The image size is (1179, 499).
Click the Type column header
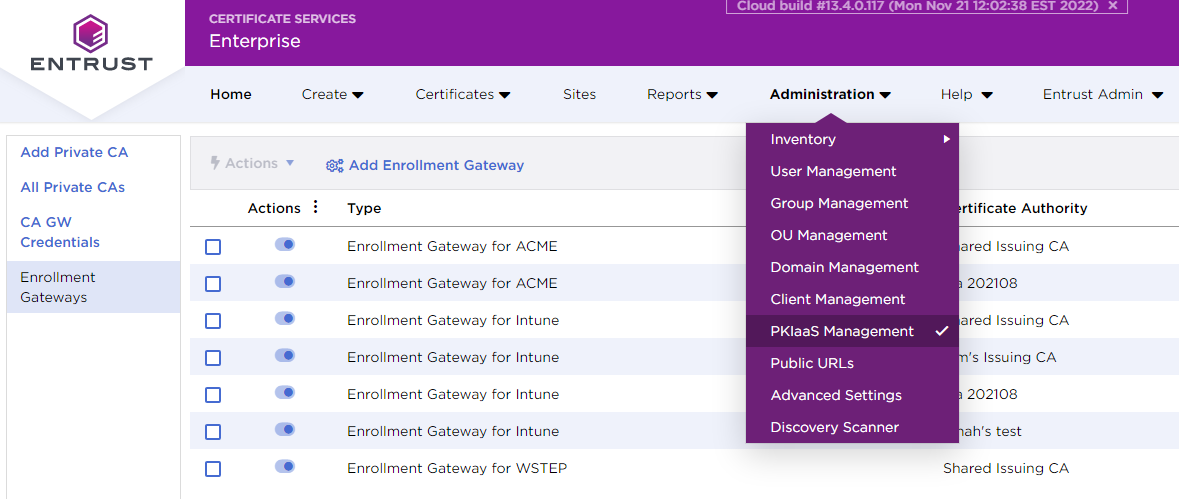(x=364, y=208)
